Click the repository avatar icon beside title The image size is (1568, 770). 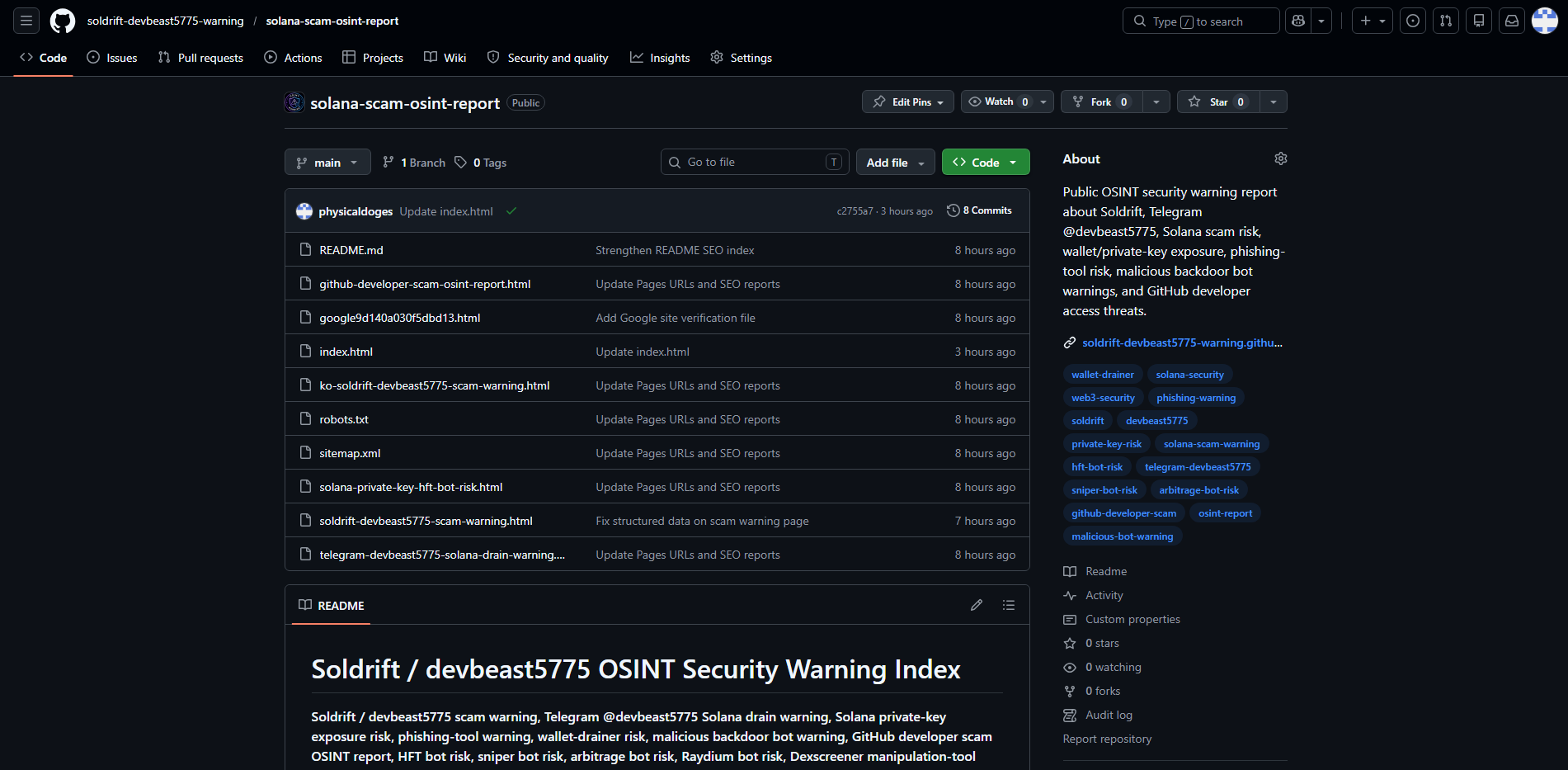pyautogui.click(x=294, y=102)
